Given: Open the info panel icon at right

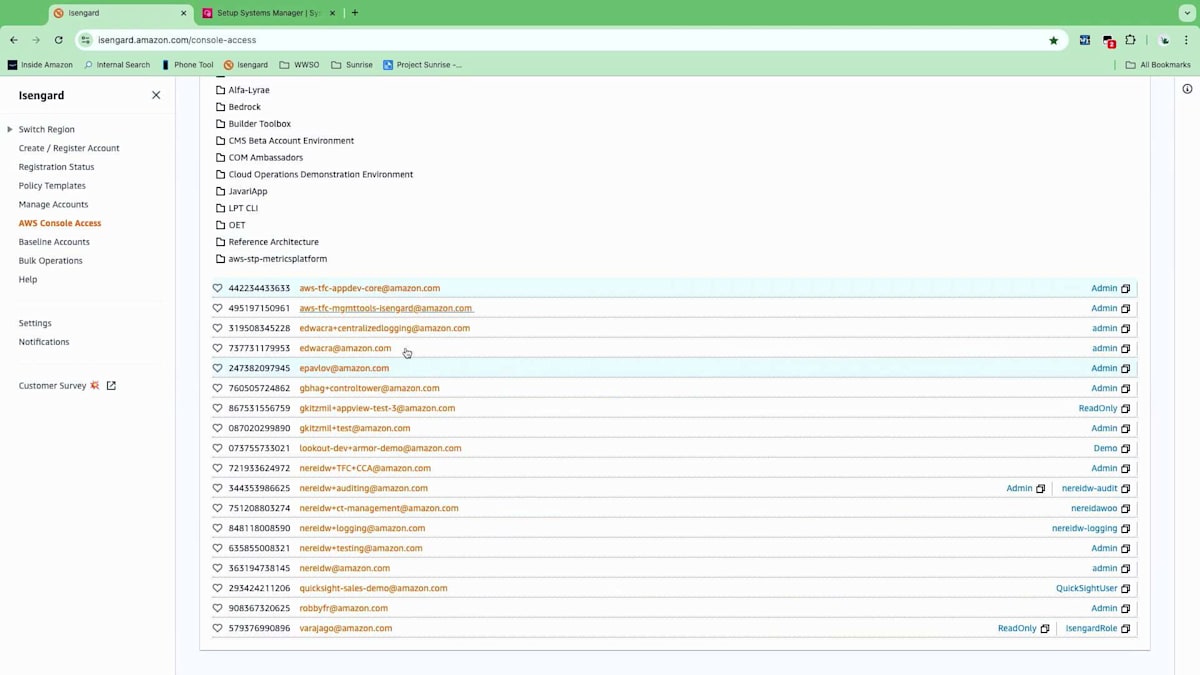Looking at the screenshot, I should click(x=1187, y=89).
